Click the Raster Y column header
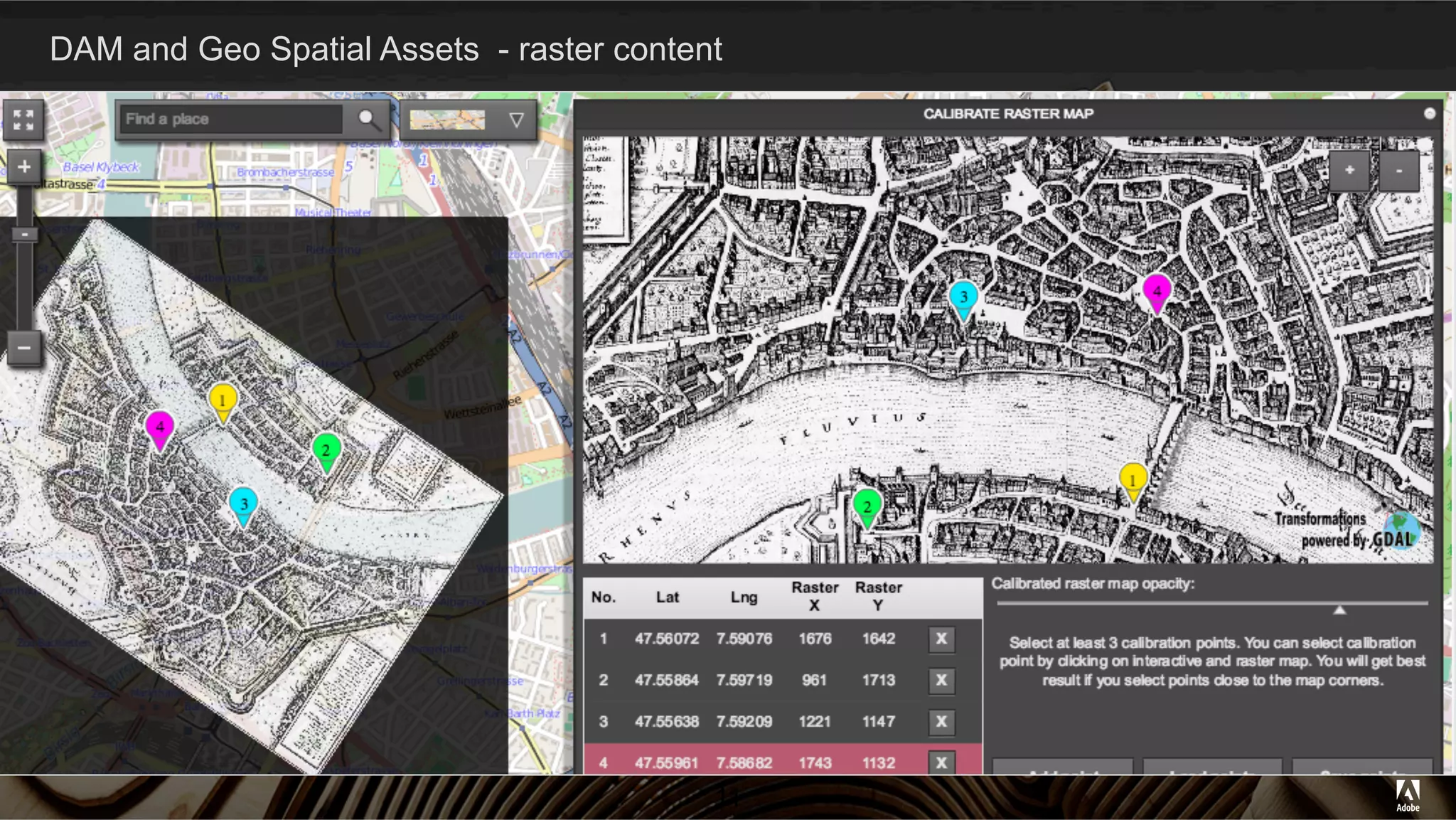Image resolution: width=1456 pixels, height=820 pixels. [x=879, y=596]
